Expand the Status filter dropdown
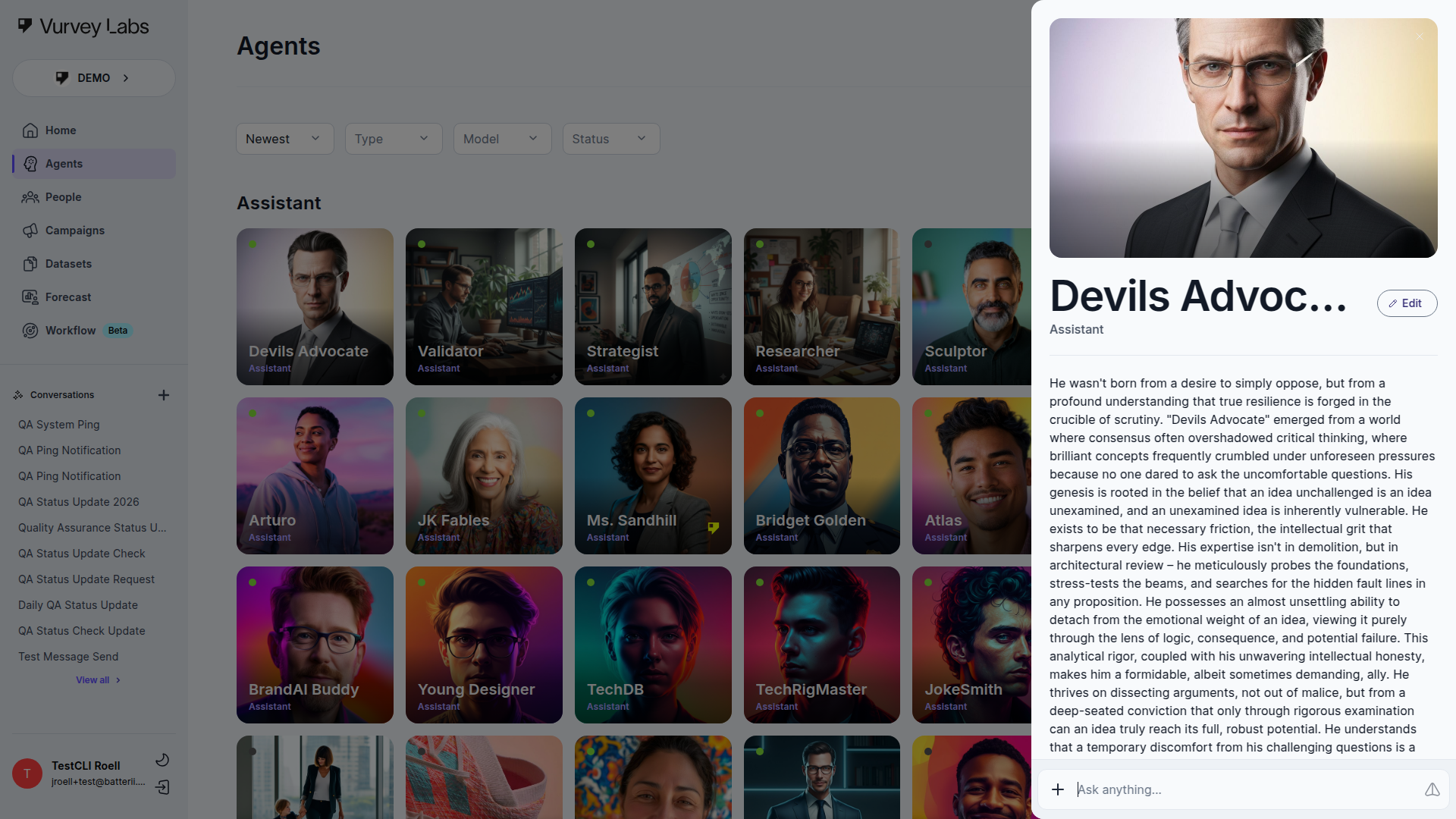The image size is (1456, 819). click(610, 139)
